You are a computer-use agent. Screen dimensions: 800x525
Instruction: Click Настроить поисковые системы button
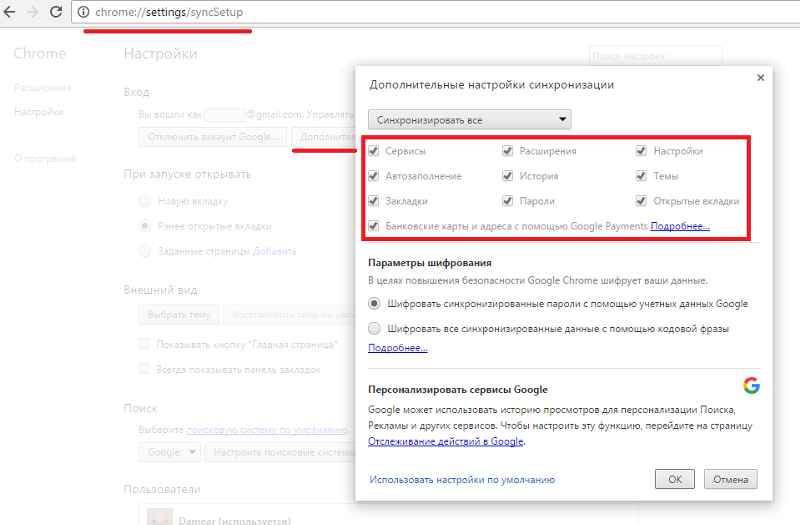(x=281, y=452)
